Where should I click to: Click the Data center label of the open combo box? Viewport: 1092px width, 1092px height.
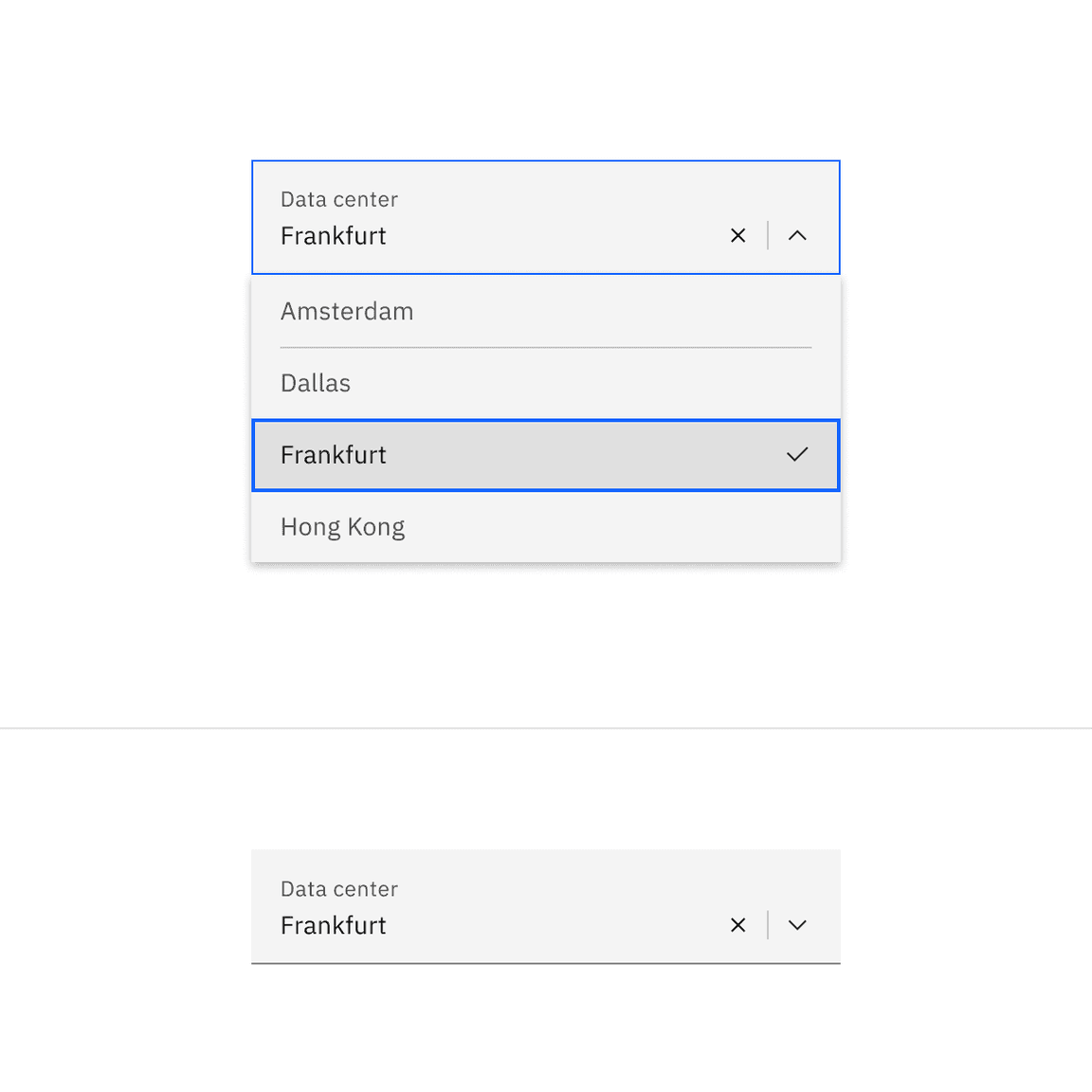click(339, 200)
